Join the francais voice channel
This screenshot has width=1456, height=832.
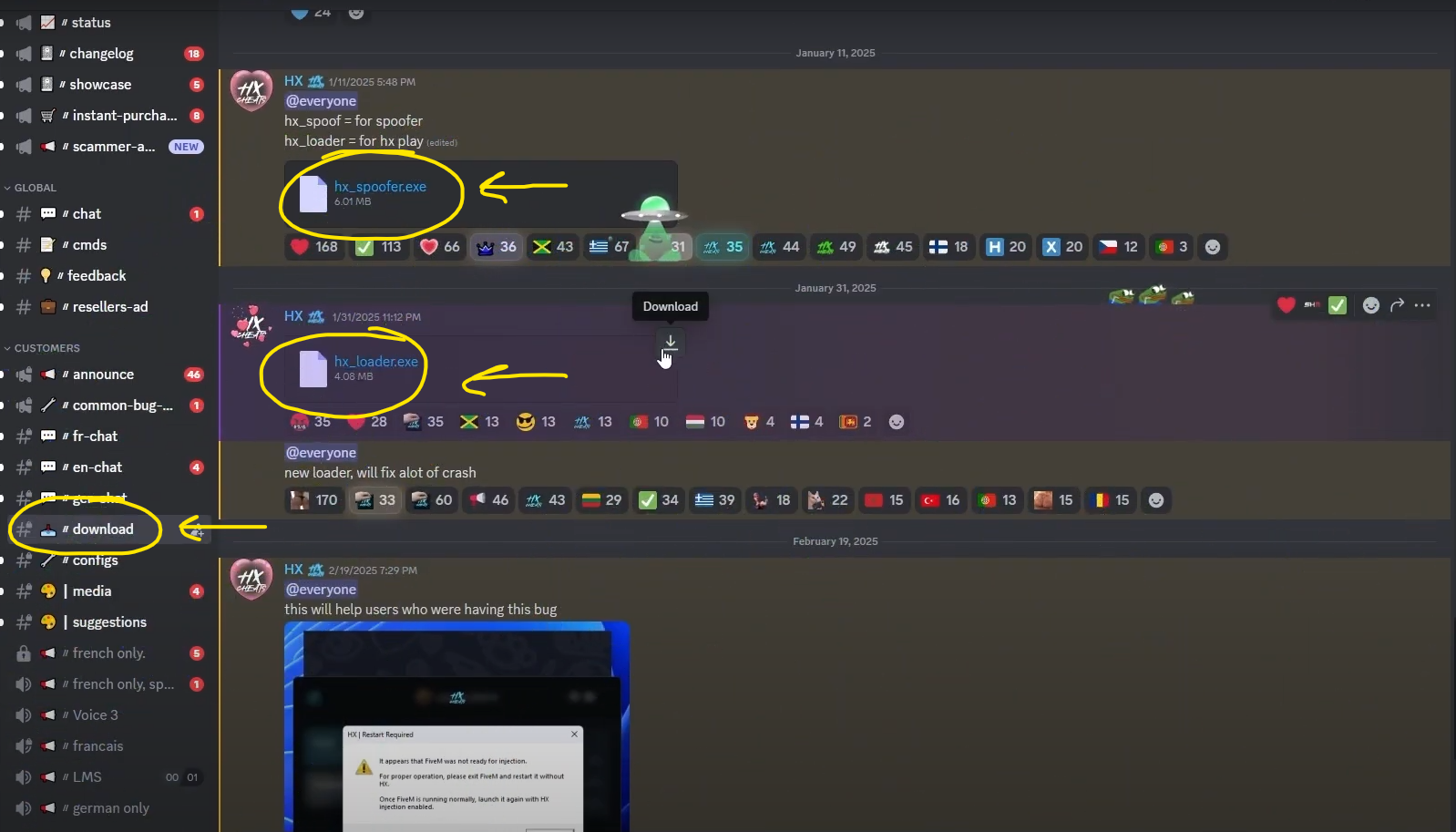point(108,746)
